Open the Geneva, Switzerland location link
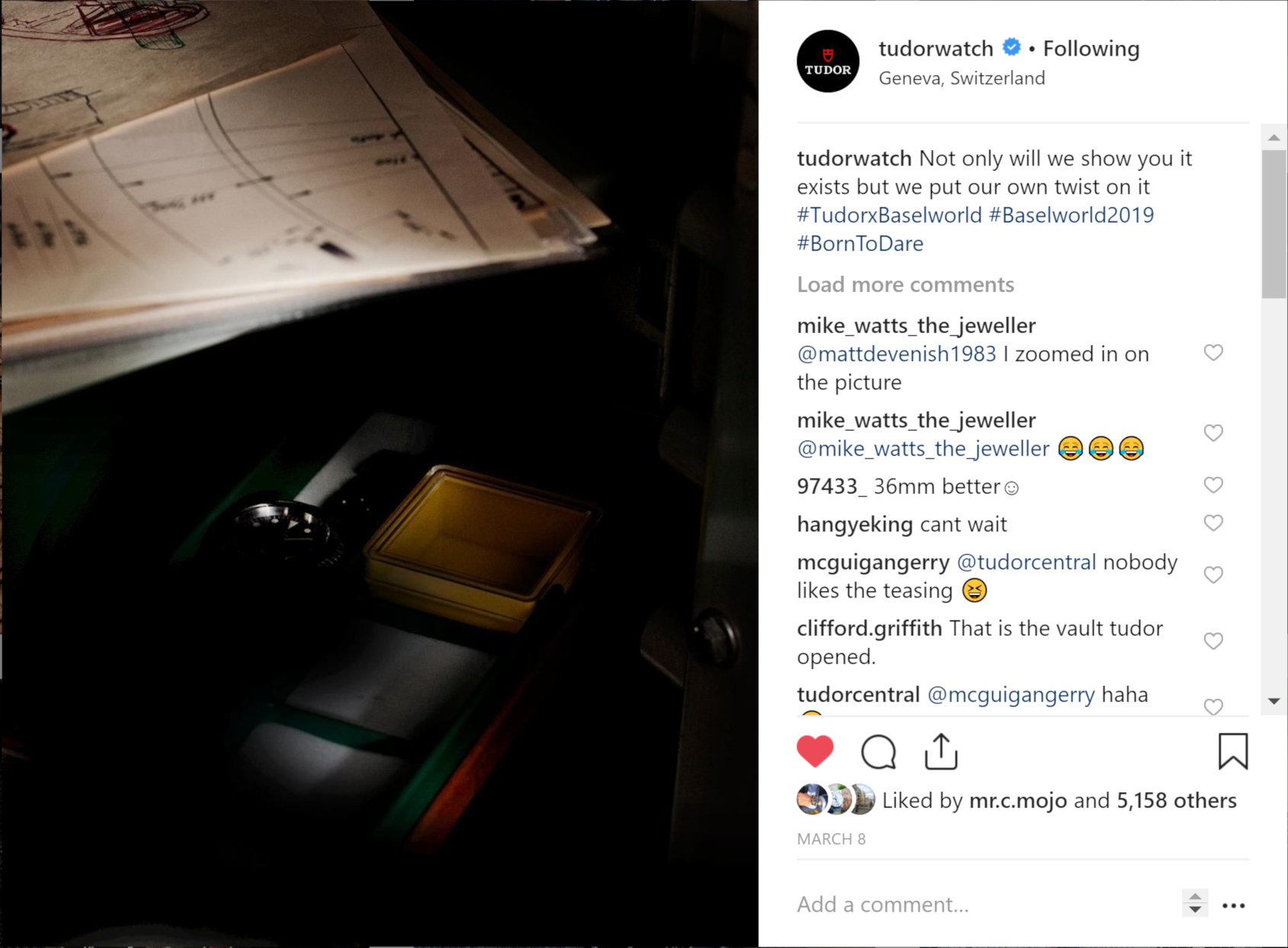The image size is (1288, 948). click(x=962, y=78)
